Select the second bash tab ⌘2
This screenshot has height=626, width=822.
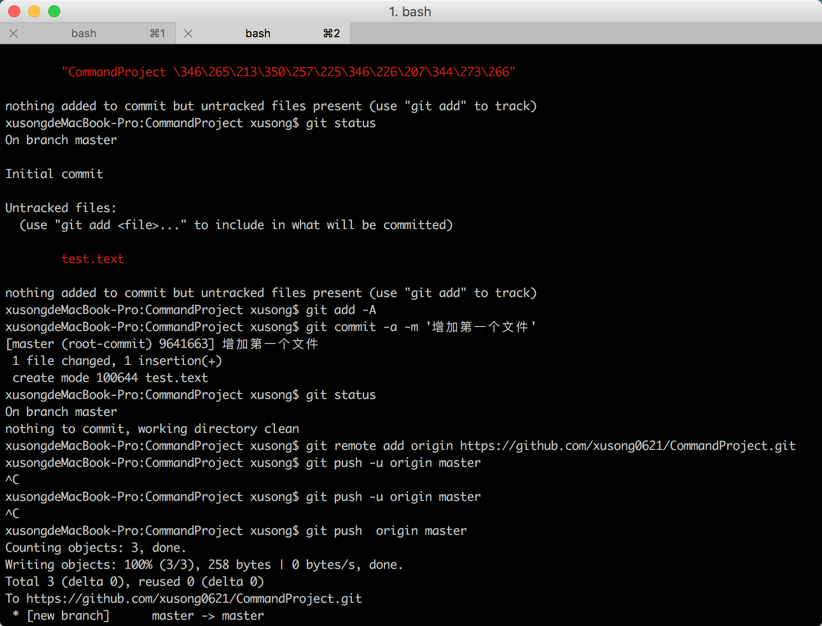coord(263,33)
